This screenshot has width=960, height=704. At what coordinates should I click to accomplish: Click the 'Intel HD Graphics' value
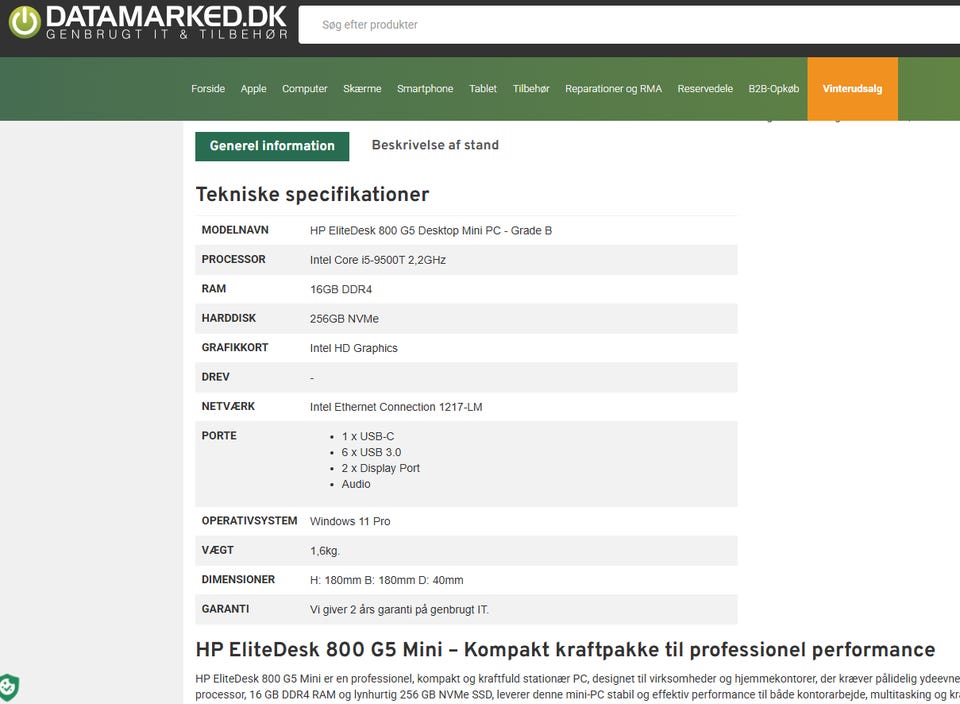[x=353, y=348]
